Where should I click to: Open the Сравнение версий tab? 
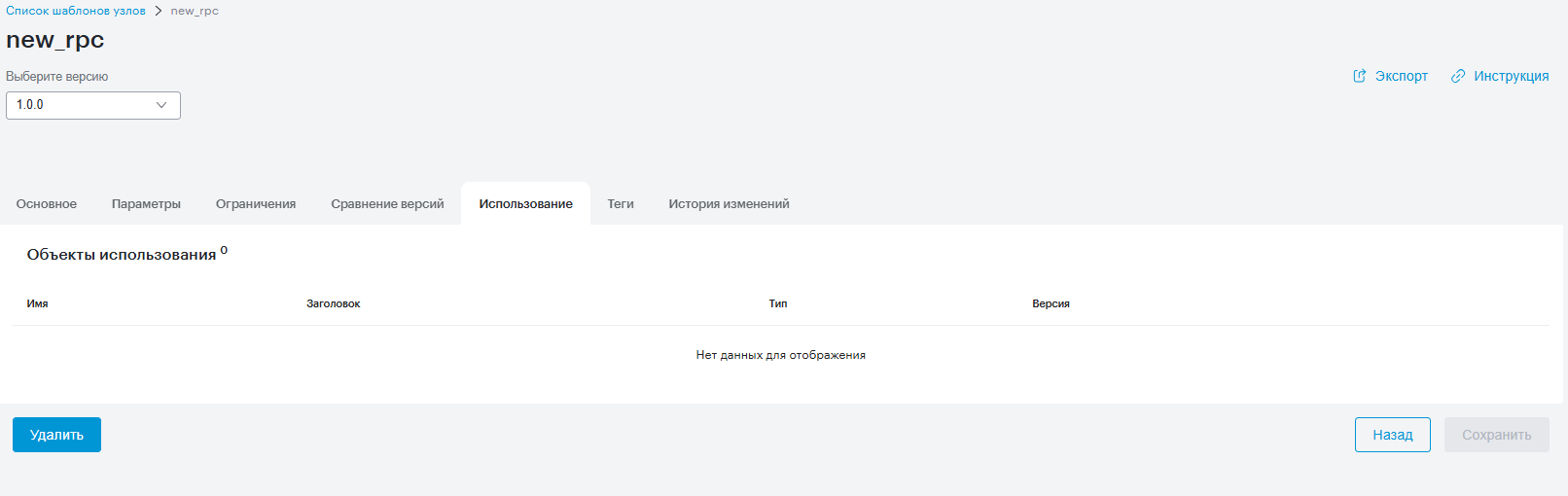(387, 204)
